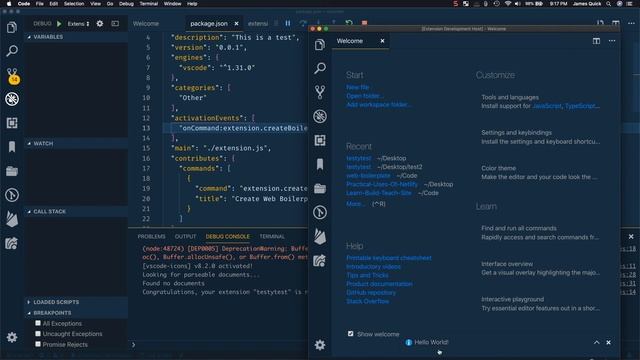Open launch configuration gear in Debug toolbar
This screenshot has height=360, width=640.
tap(100, 24)
